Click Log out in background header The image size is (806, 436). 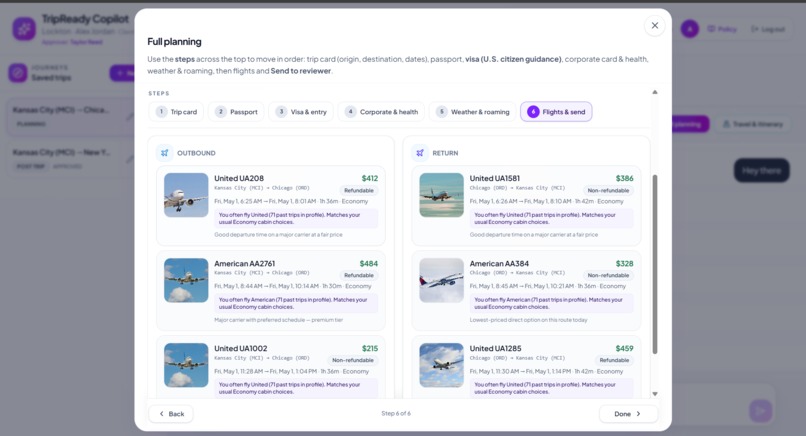(768, 29)
